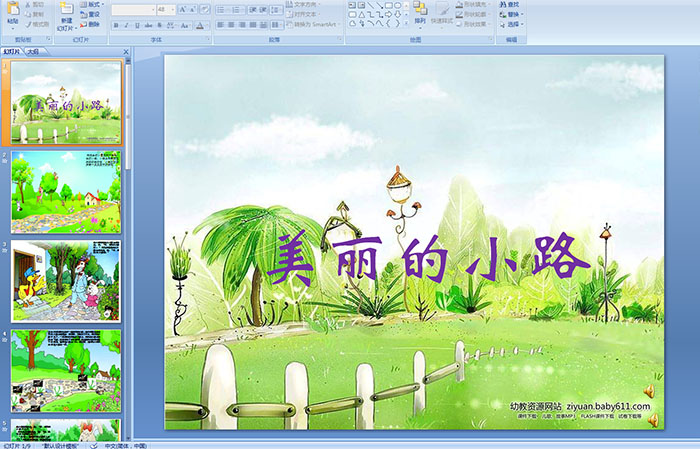This screenshot has width=700, height=449.
Task: Click the Paste (粘贴) icon
Action: 13,8
